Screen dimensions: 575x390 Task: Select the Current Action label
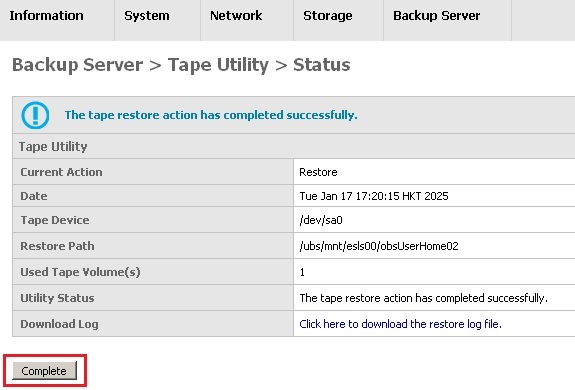click(61, 172)
